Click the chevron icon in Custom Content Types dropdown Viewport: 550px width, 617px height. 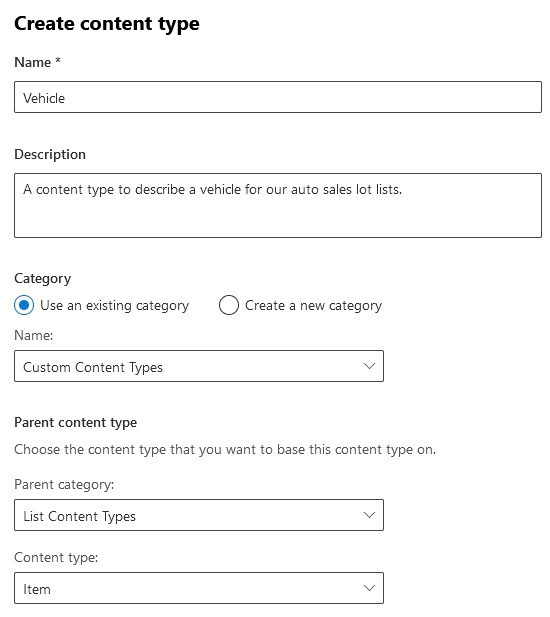click(x=369, y=366)
